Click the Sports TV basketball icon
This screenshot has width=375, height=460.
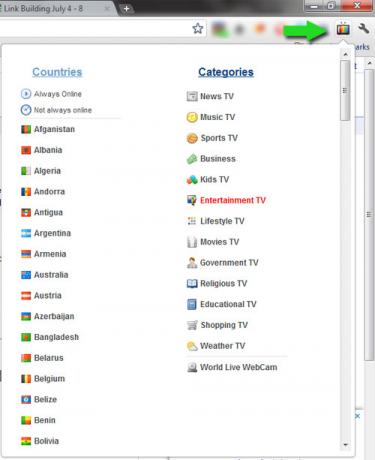192,138
